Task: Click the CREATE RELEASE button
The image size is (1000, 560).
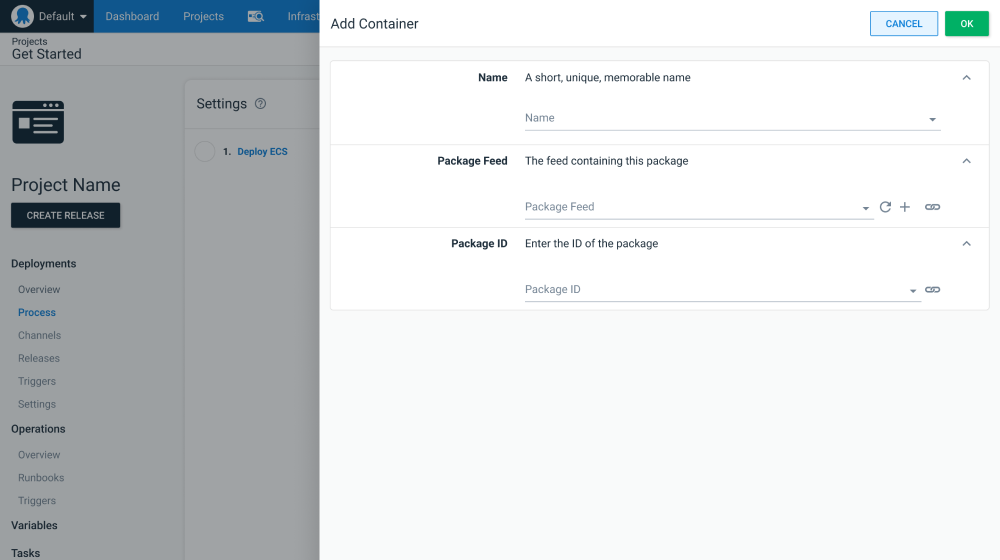Action: coord(66,216)
